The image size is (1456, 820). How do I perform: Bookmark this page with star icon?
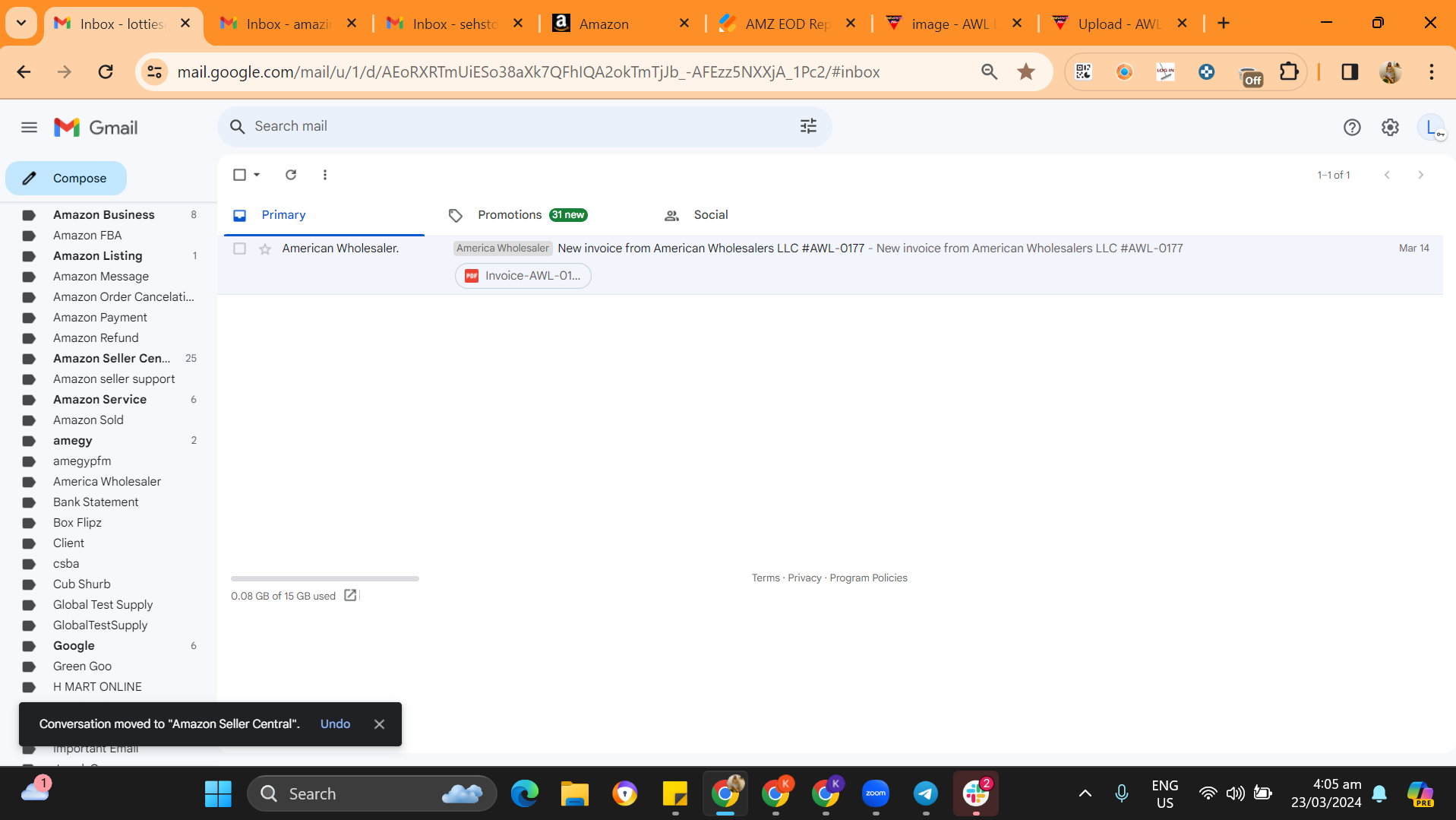tap(1026, 72)
